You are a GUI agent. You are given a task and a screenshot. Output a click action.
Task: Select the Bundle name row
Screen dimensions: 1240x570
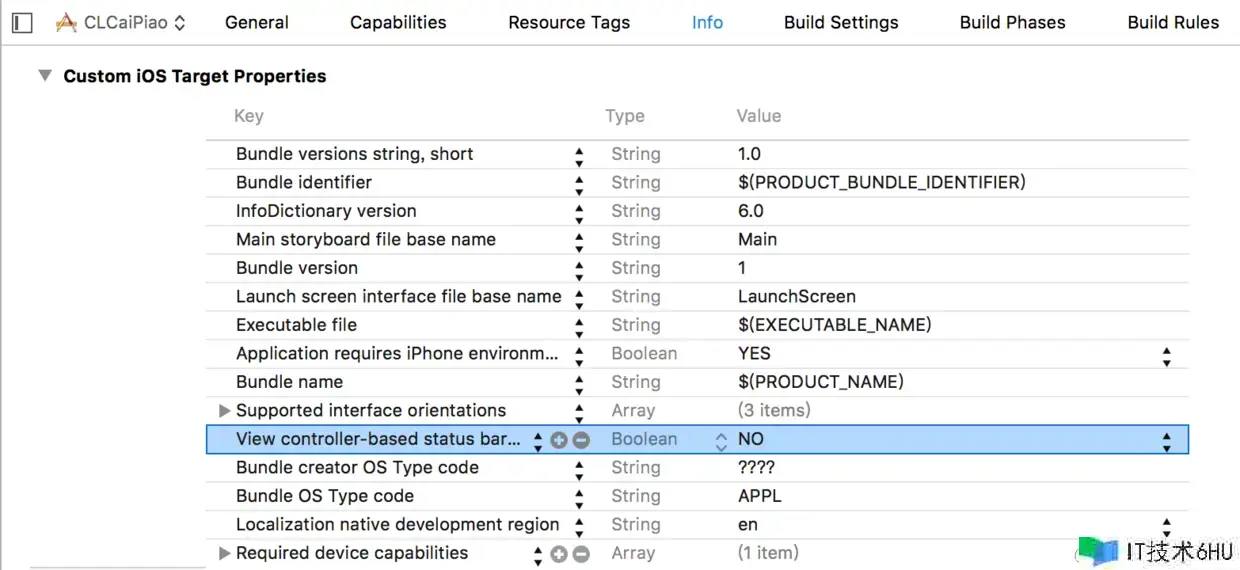click(x=289, y=383)
